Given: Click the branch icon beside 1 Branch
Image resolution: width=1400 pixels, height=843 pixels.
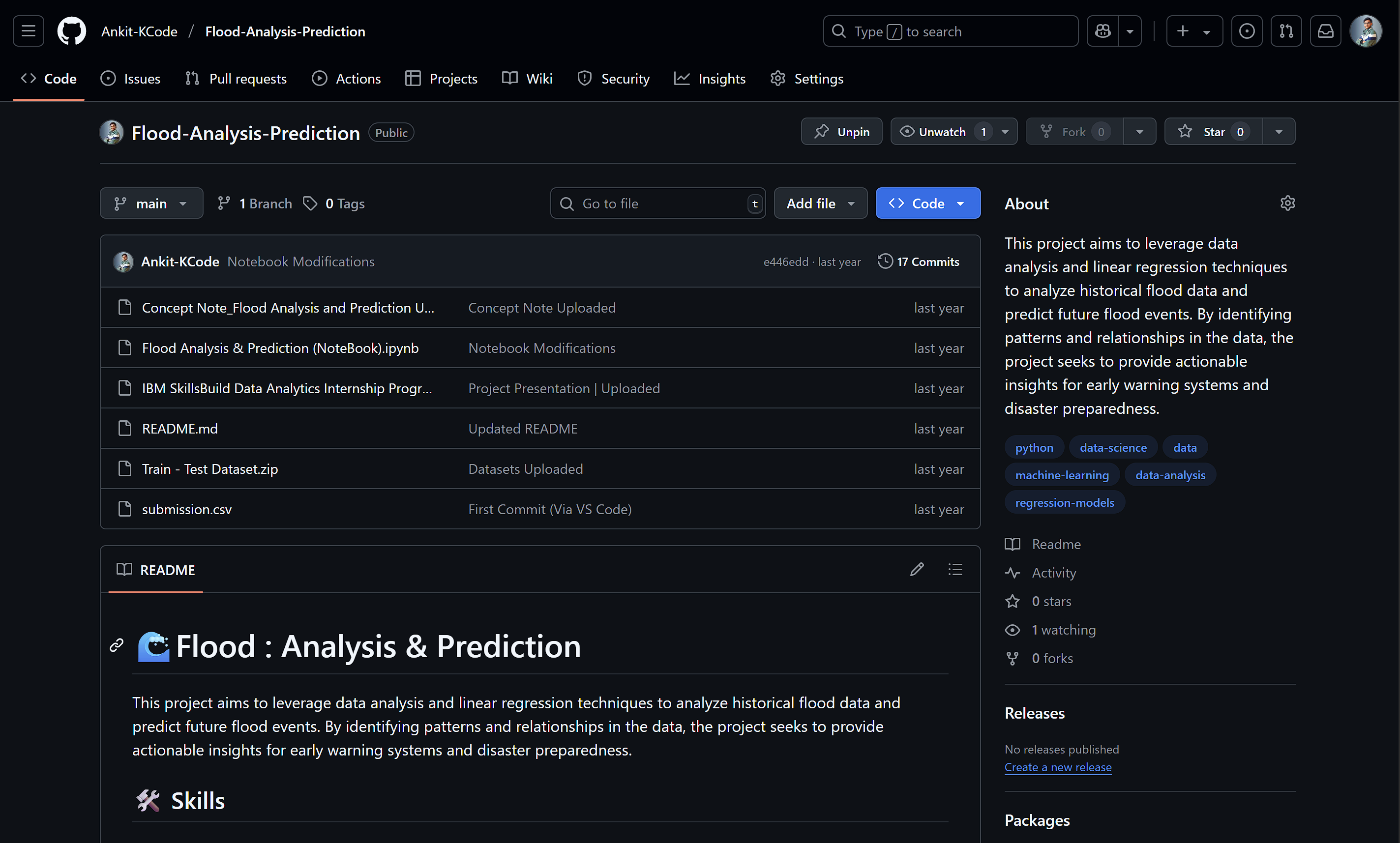Looking at the screenshot, I should coord(224,203).
